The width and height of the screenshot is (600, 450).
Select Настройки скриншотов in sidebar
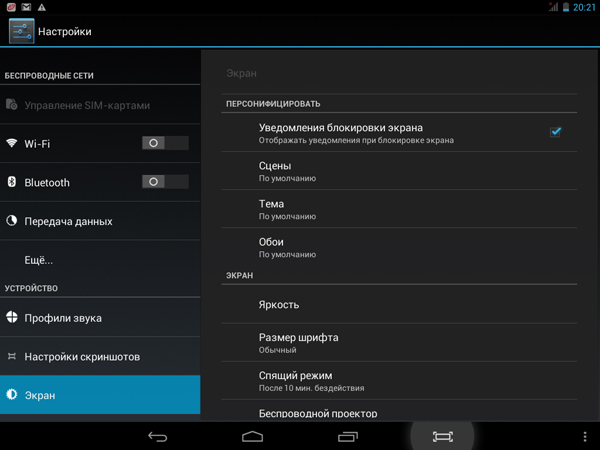tap(100, 357)
